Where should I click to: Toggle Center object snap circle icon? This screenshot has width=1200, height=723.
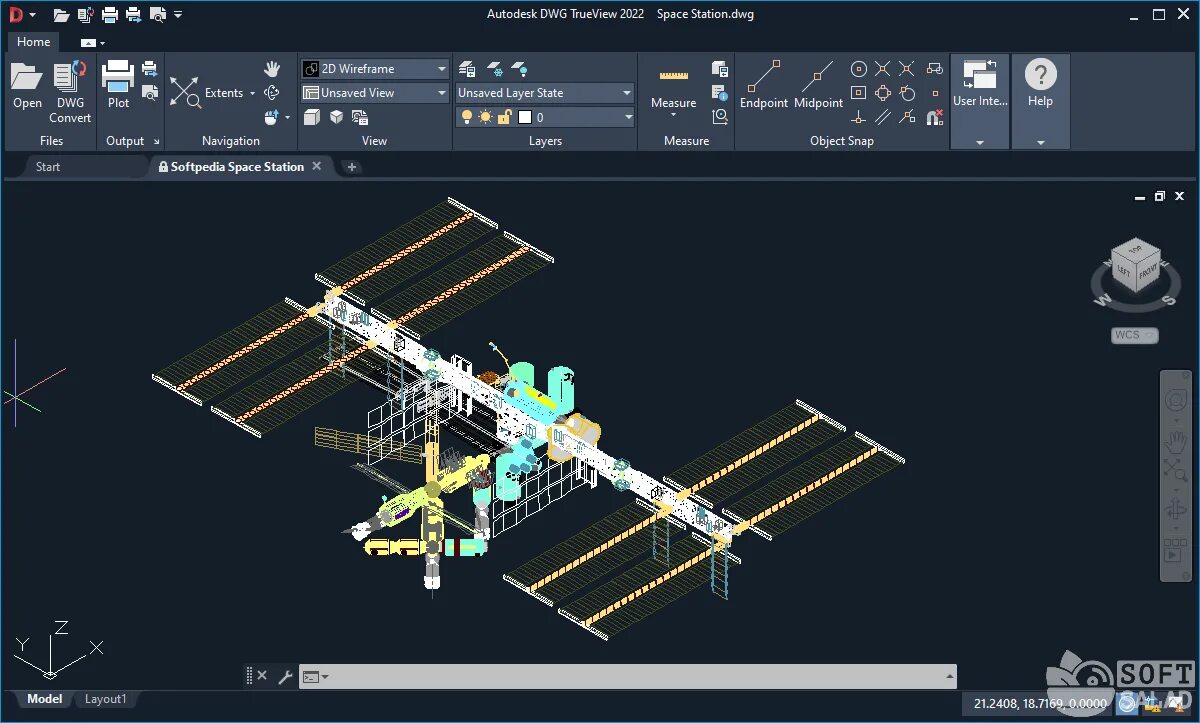(x=858, y=69)
